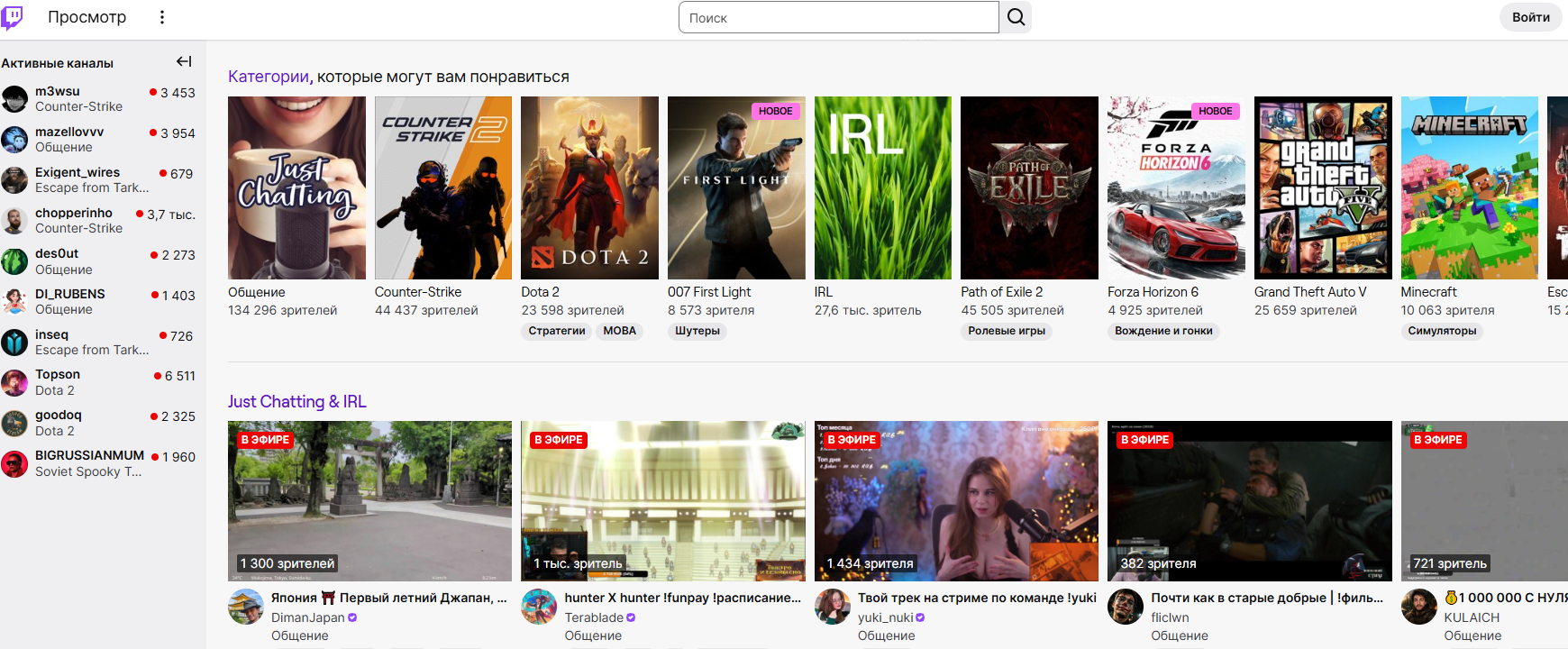Click the Шутеры tag

point(697,331)
